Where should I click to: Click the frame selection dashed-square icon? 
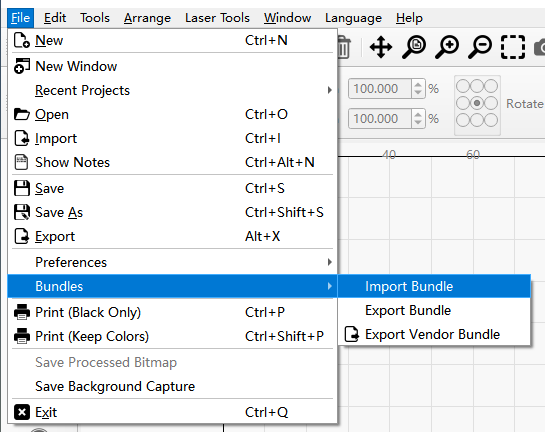pos(513,47)
